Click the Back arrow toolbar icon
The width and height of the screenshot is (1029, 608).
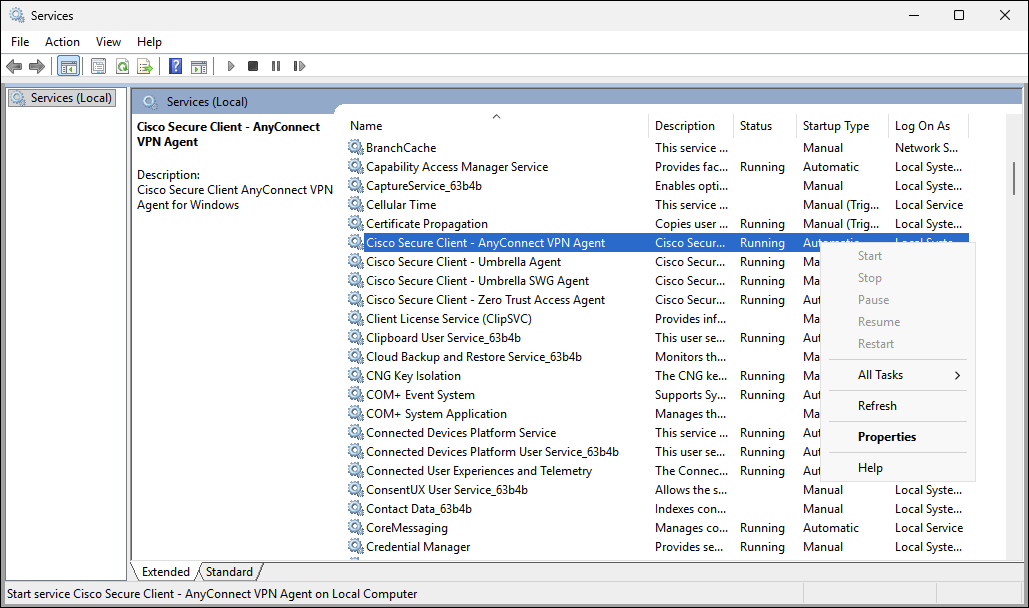pos(14,66)
